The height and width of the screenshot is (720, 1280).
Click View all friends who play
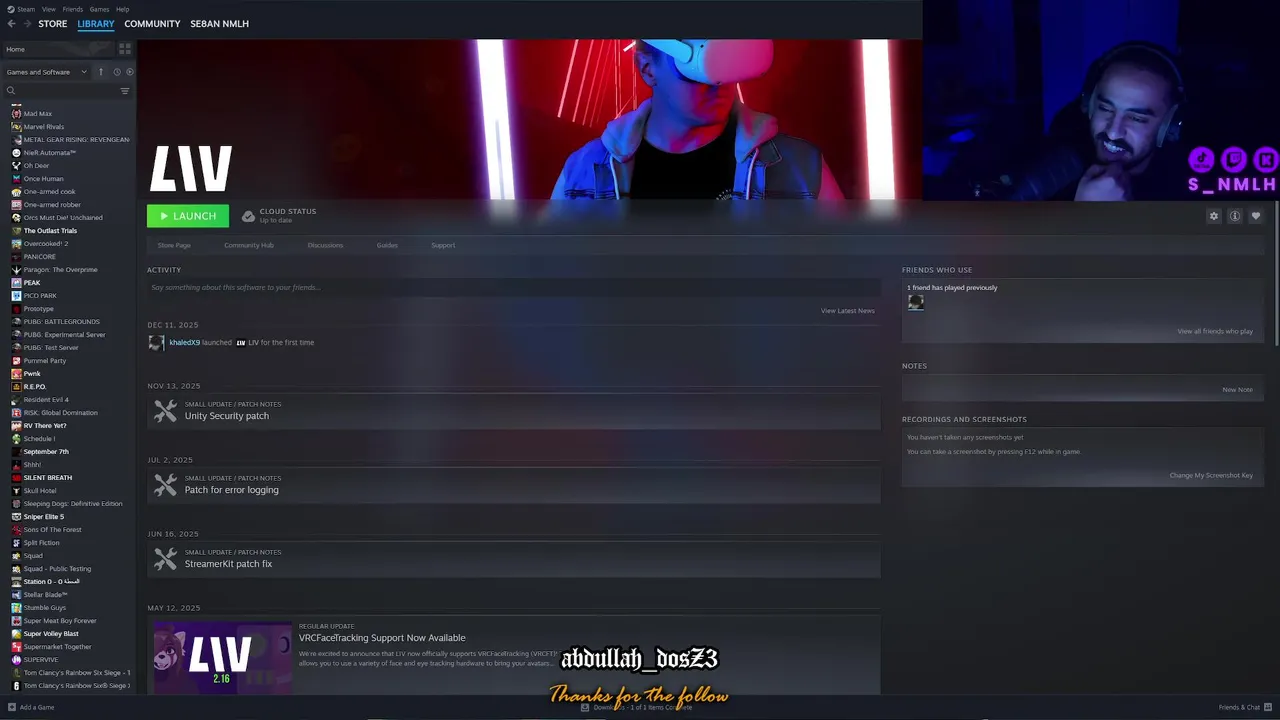pos(1215,331)
